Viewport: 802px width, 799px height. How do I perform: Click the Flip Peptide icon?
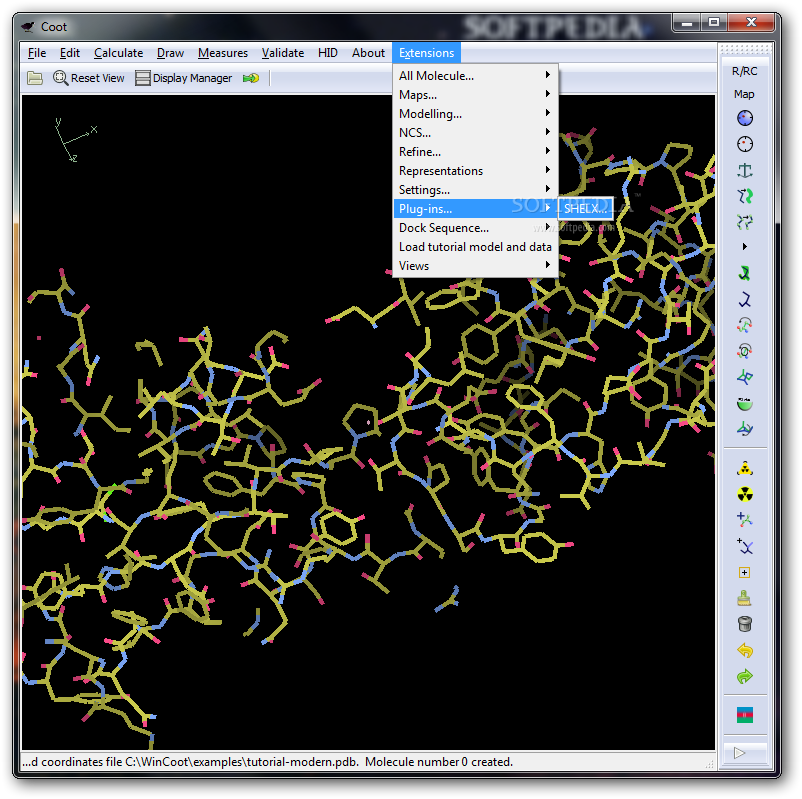(745, 378)
